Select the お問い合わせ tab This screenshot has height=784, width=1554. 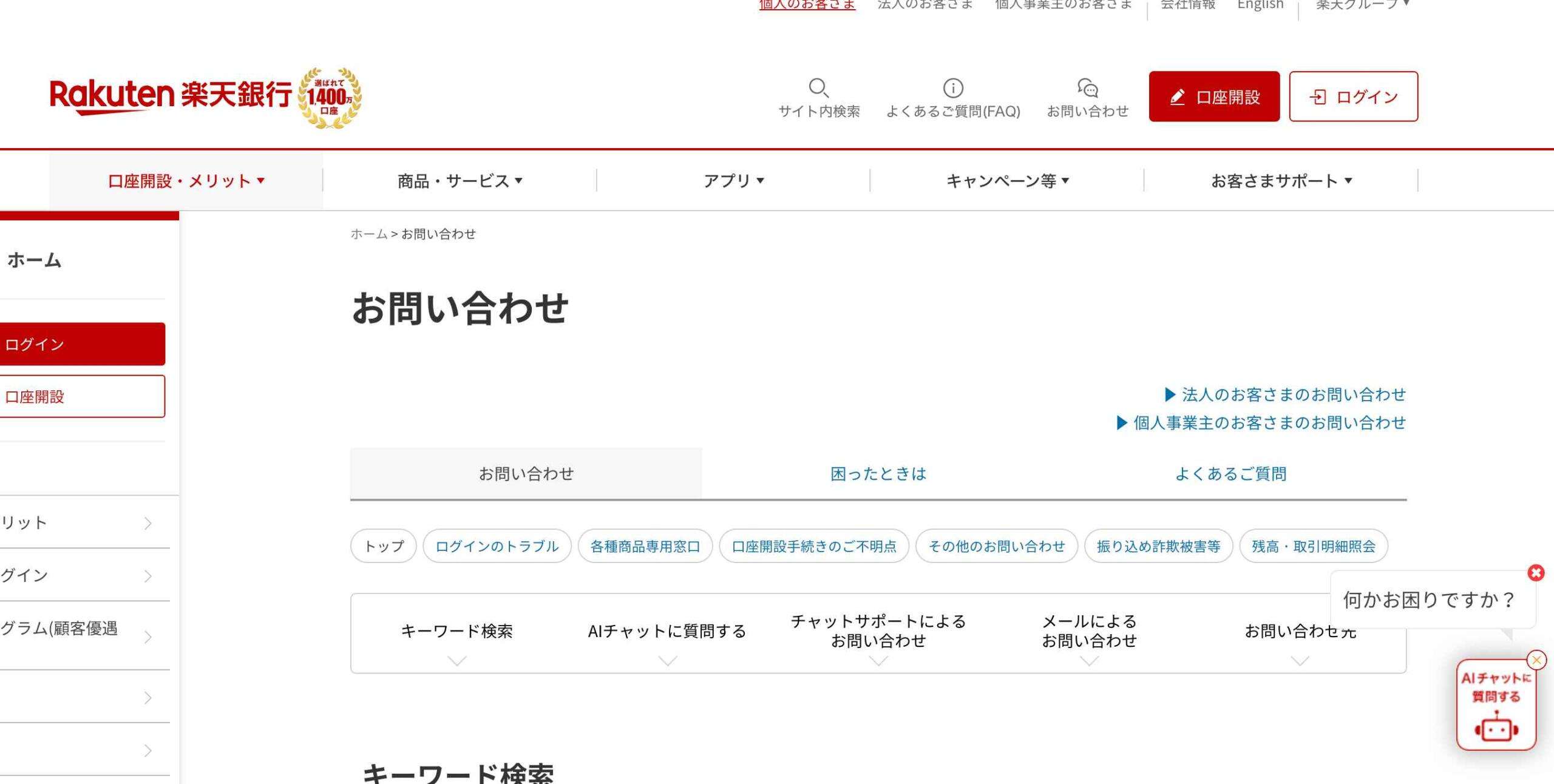point(526,474)
